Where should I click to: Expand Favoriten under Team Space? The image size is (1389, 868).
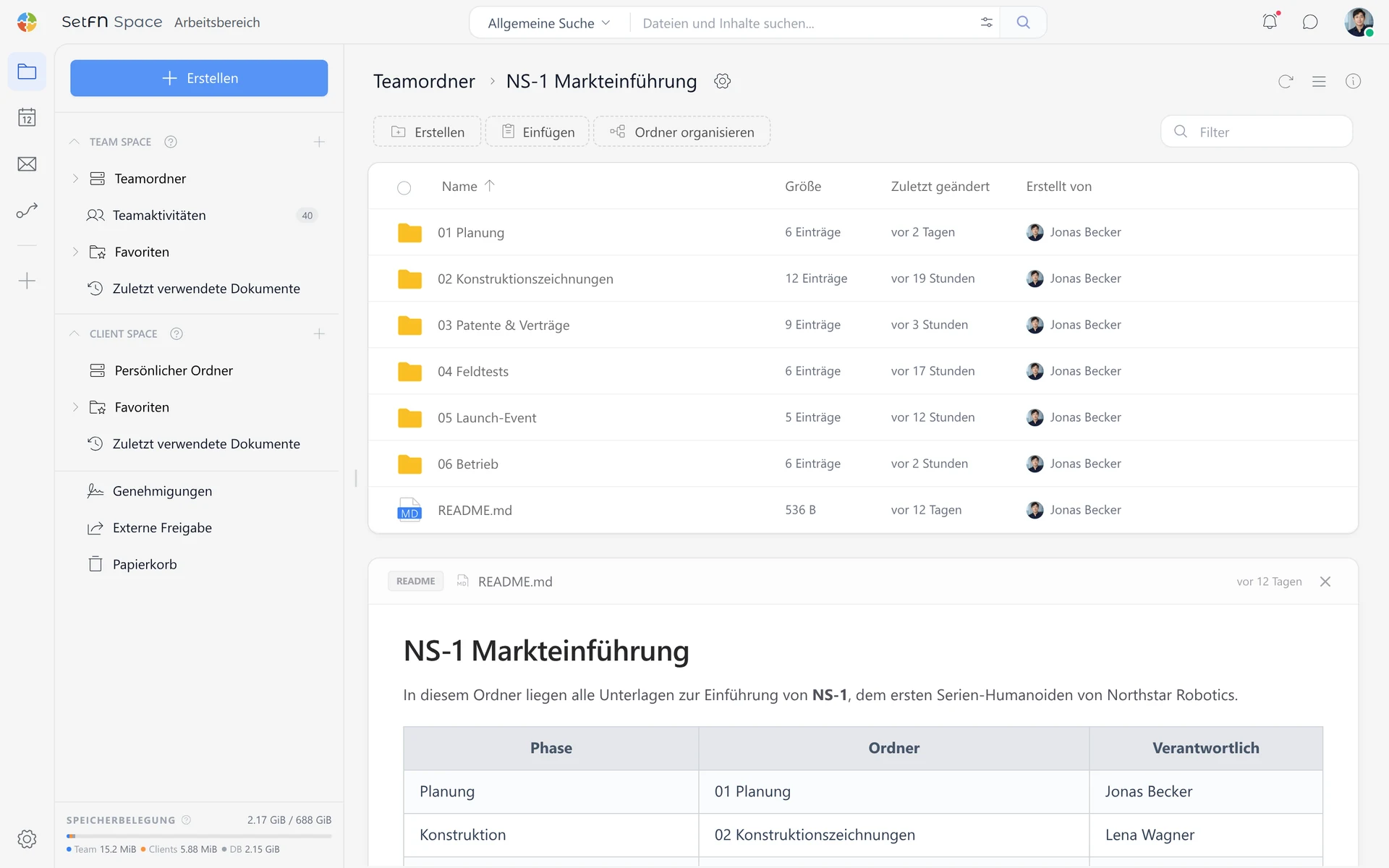coord(75,252)
